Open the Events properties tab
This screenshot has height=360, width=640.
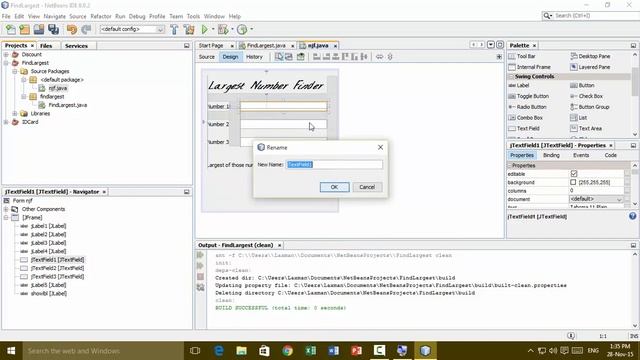581,156
